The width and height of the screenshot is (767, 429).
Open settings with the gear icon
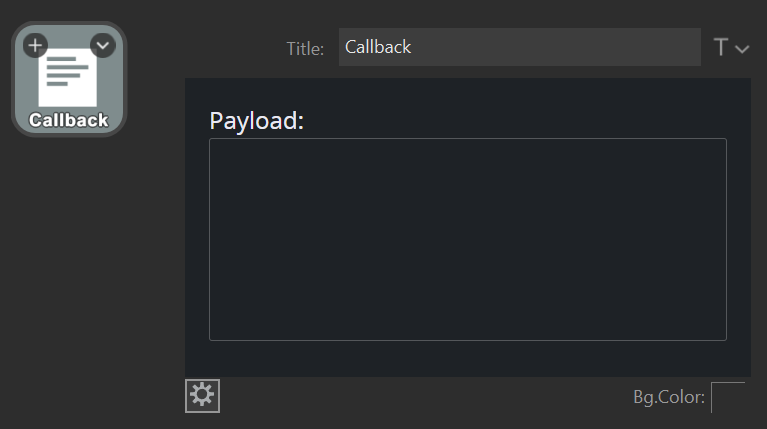click(x=202, y=396)
